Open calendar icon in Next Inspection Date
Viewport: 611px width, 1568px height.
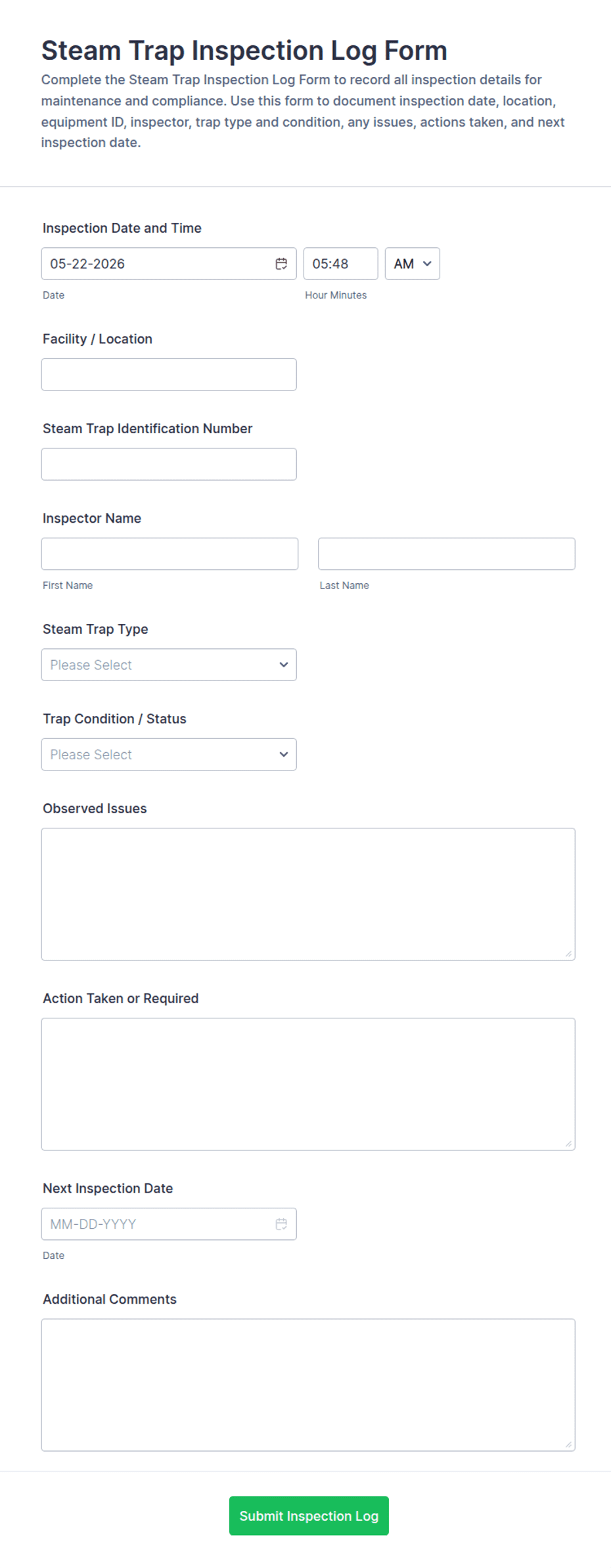click(281, 1224)
